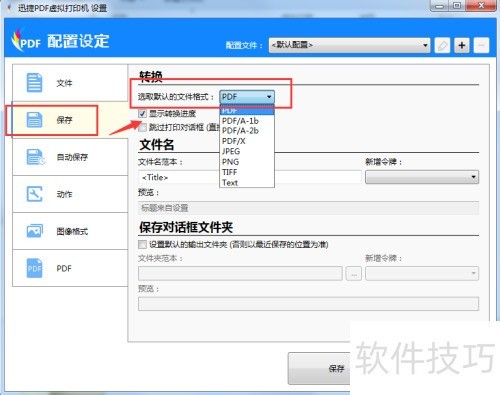Image resolution: width=500 pixels, height=395 pixels.
Task: Toggle 显示转换进度 checkbox
Action: tap(142, 114)
